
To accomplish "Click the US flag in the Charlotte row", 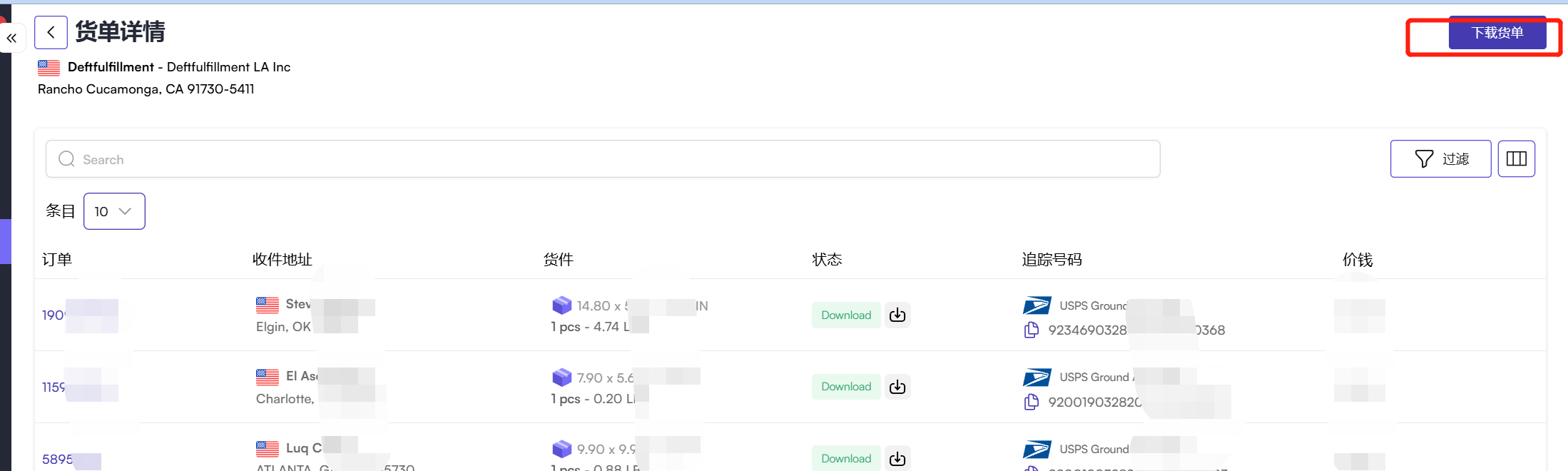I will pos(268,376).
